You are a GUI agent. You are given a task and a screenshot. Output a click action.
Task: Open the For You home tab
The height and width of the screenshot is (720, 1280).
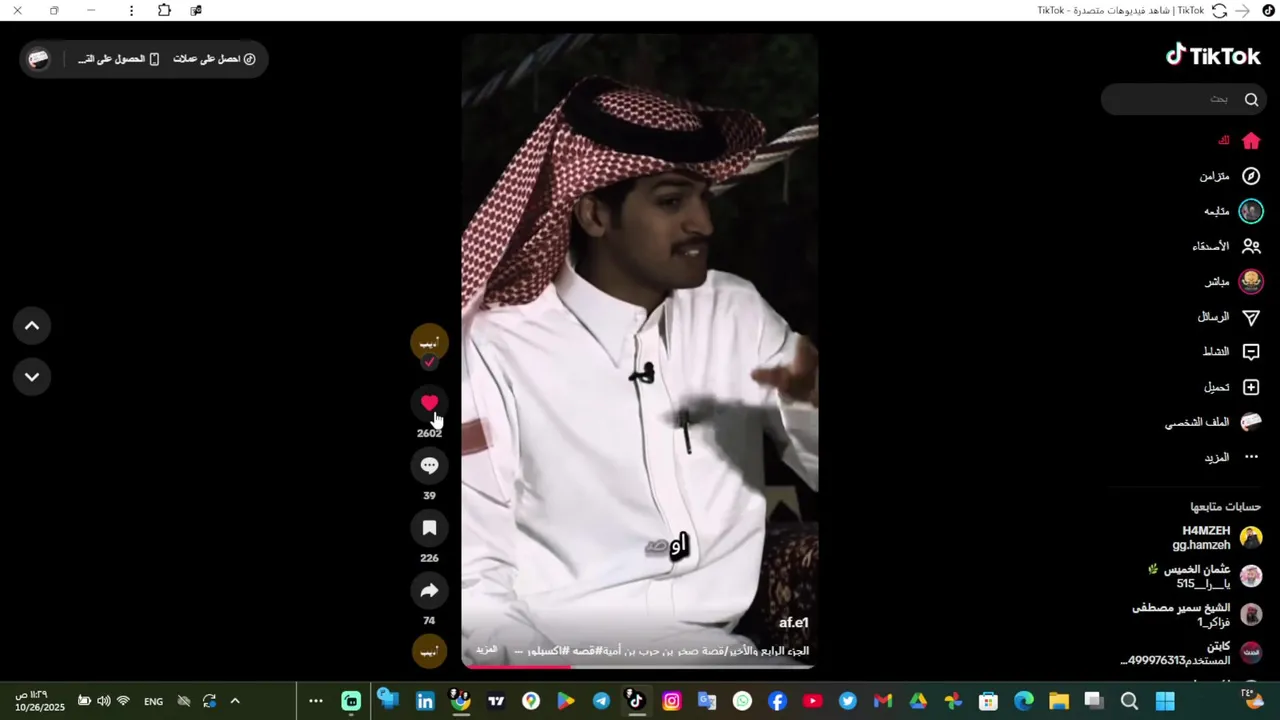[x=1239, y=141]
